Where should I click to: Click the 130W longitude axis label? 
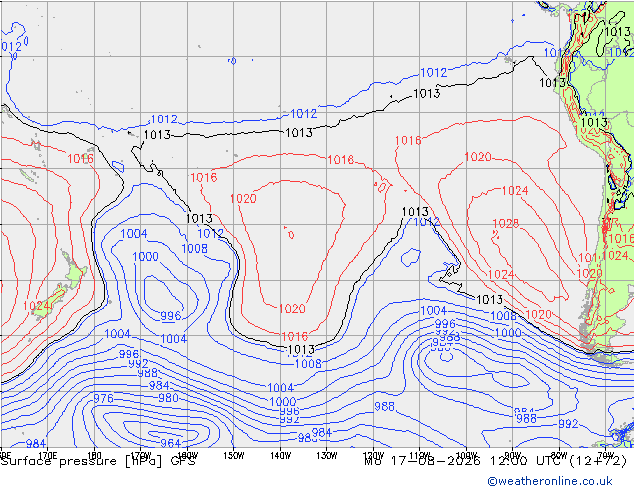click(x=327, y=456)
